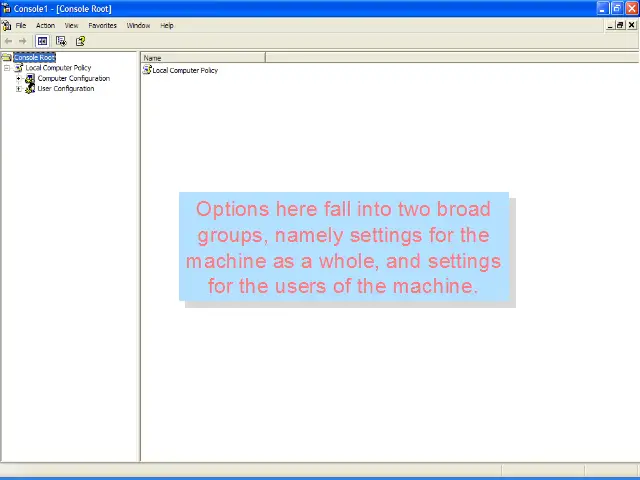Select Local Computer Policy text in list pane
This screenshot has width=640, height=480.
(x=185, y=70)
